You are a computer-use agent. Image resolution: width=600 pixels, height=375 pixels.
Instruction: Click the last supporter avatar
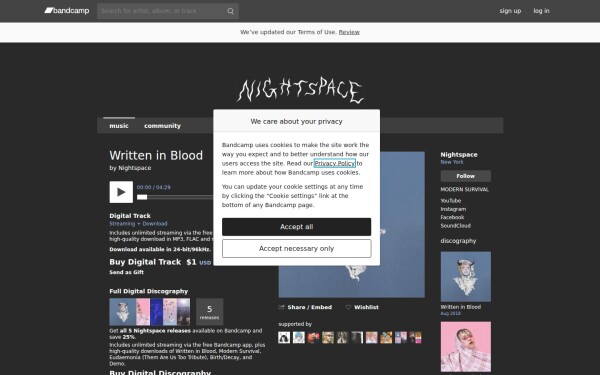click(415, 338)
